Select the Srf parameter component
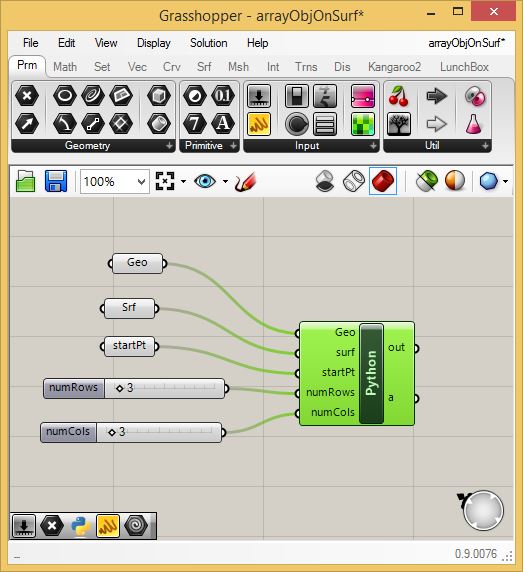523x572 pixels. coord(129,309)
